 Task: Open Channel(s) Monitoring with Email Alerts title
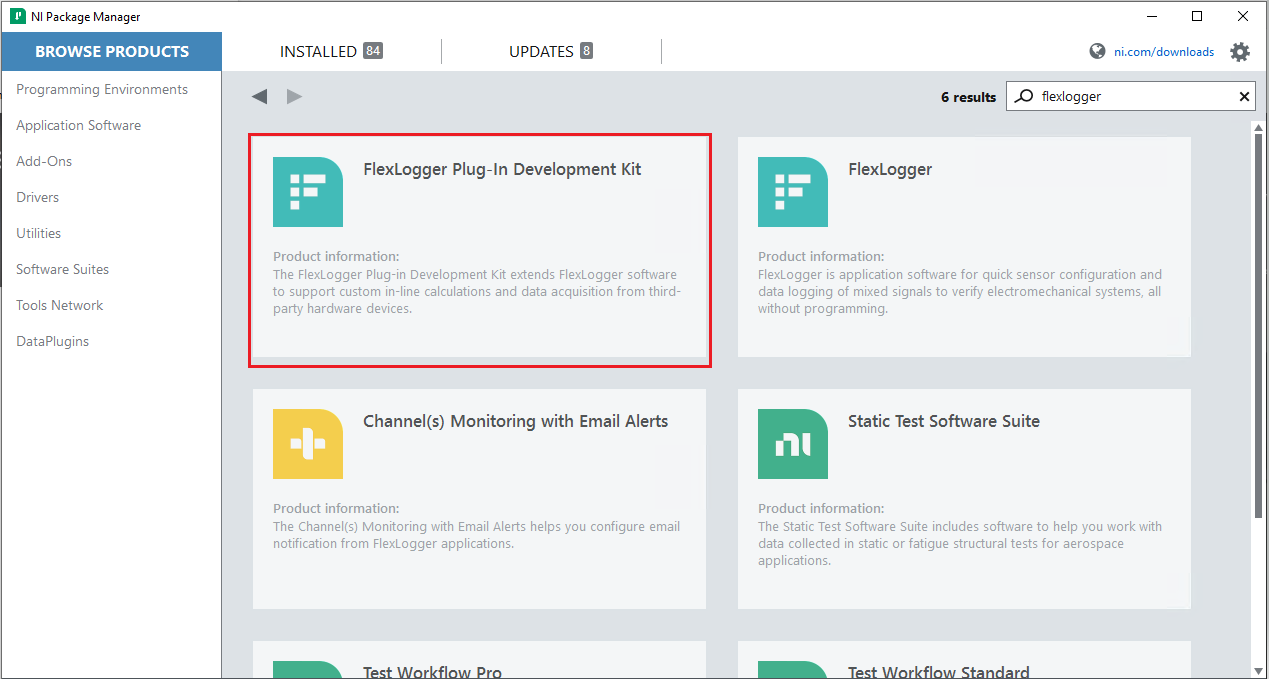click(516, 422)
